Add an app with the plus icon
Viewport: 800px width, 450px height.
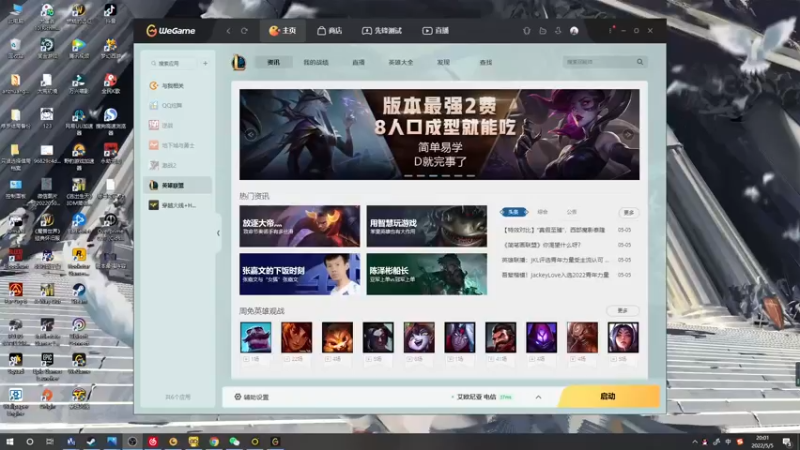(x=205, y=63)
